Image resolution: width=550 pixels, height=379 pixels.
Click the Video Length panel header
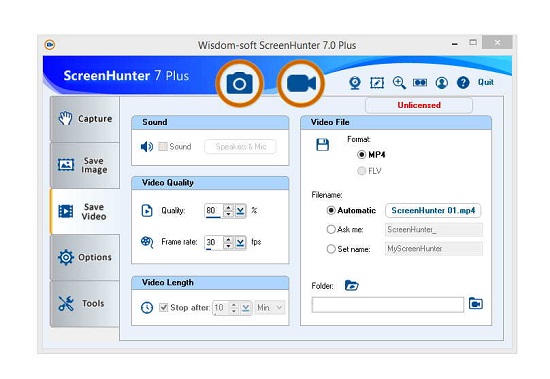(x=210, y=282)
